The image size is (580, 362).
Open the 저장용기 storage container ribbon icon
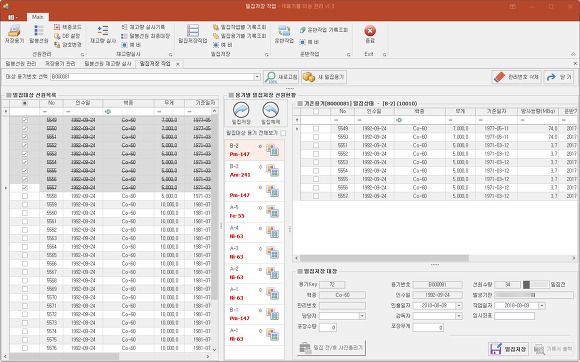[x=14, y=34]
